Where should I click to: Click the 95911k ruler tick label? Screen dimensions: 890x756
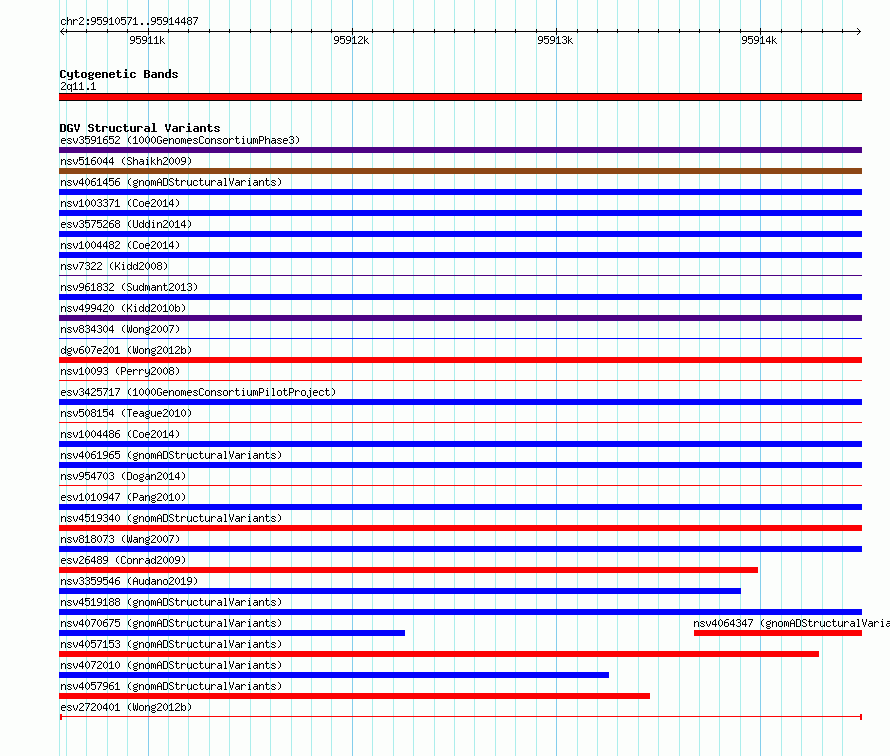click(x=147, y=40)
